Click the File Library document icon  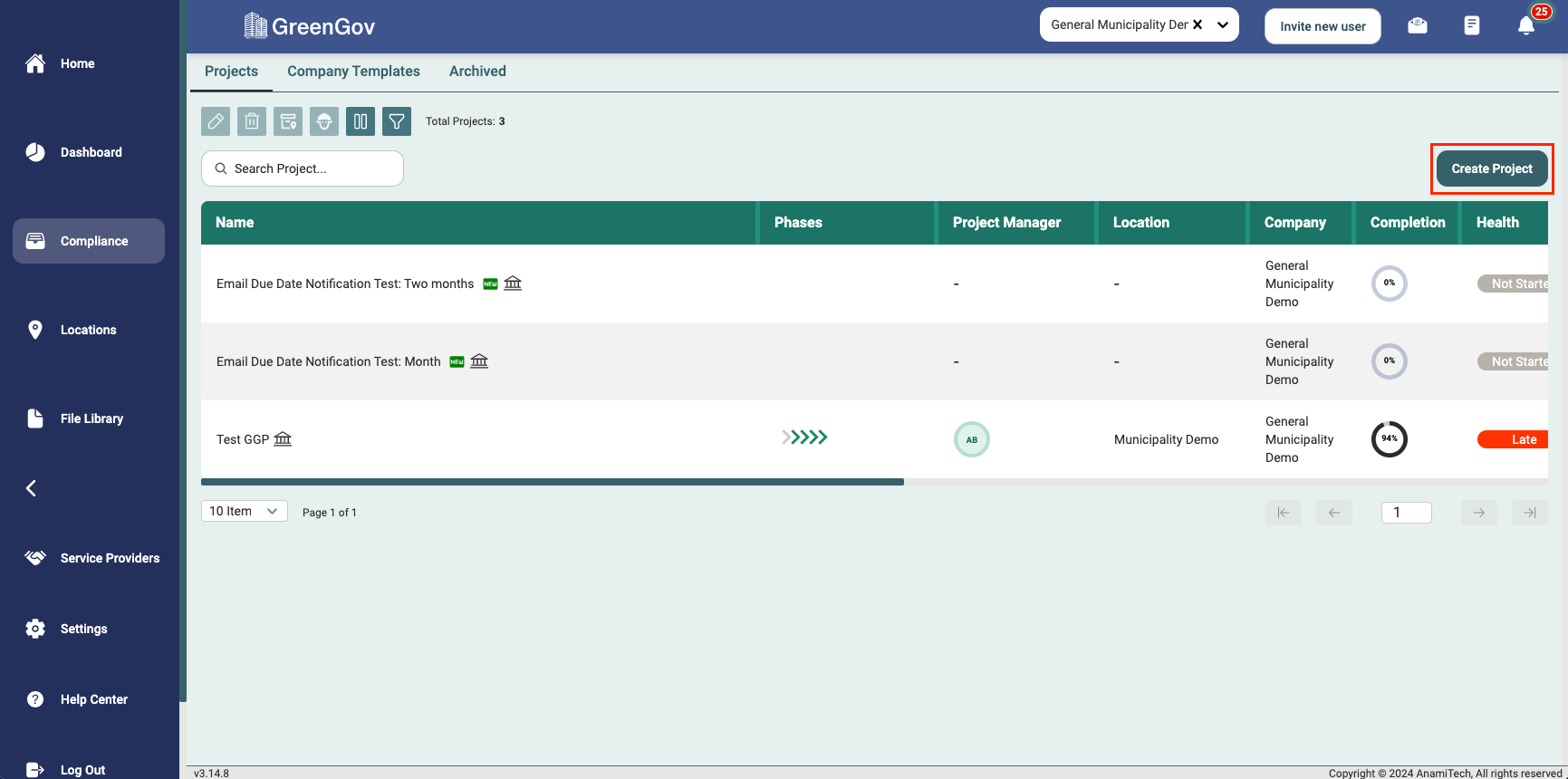pos(35,418)
